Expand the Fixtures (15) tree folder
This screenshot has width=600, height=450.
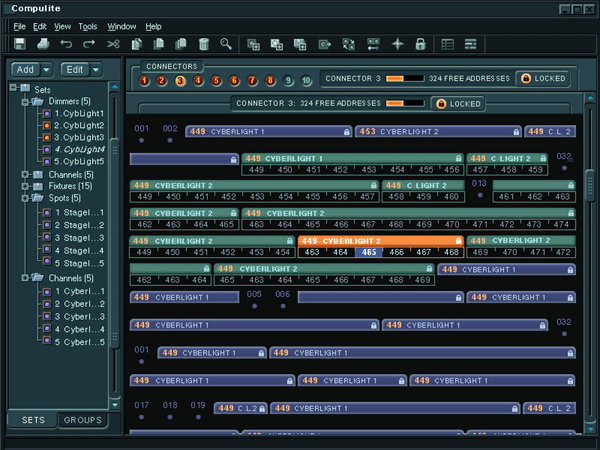click(25, 185)
